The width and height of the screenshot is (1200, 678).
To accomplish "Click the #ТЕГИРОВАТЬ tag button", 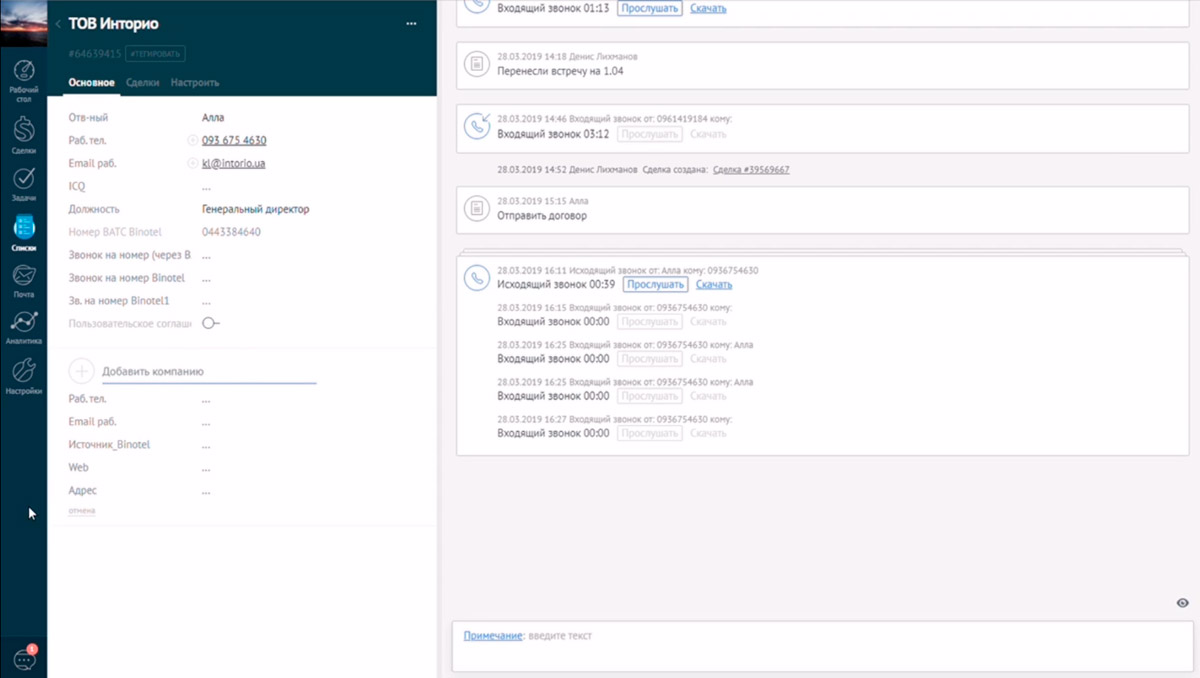I will 155,54.
